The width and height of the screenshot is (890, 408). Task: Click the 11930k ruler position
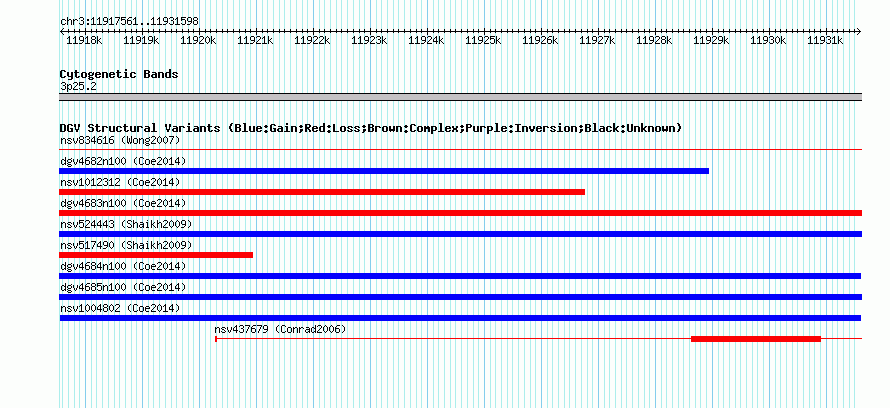point(769,40)
